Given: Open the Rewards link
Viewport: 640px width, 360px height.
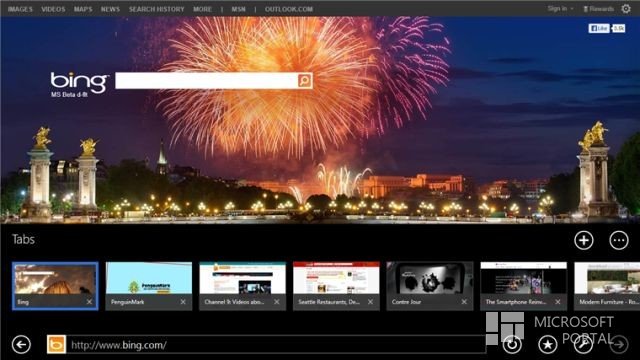Looking at the screenshot, I should 598,9.
